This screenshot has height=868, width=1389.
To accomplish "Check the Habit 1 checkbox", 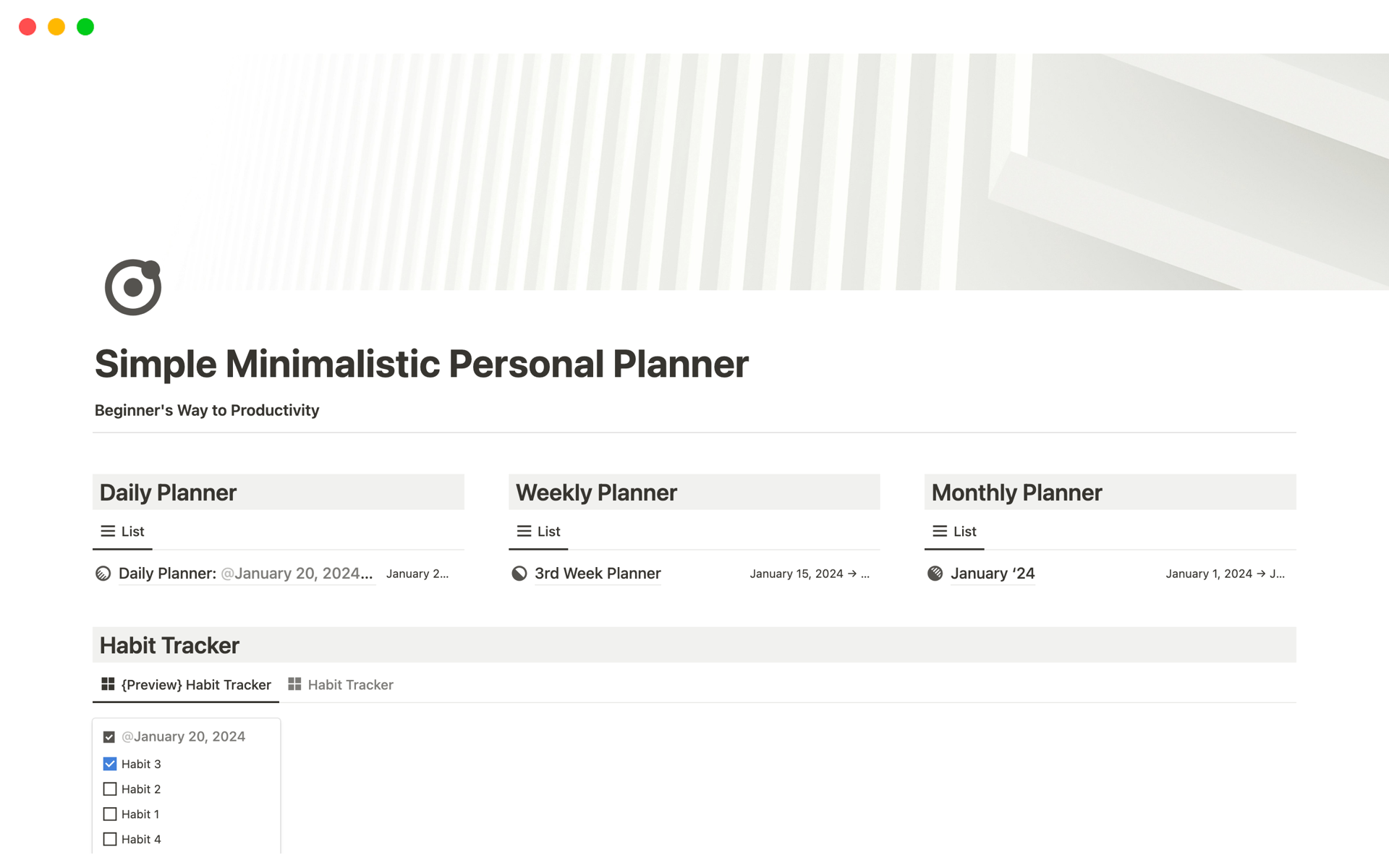I will point(109,814).
